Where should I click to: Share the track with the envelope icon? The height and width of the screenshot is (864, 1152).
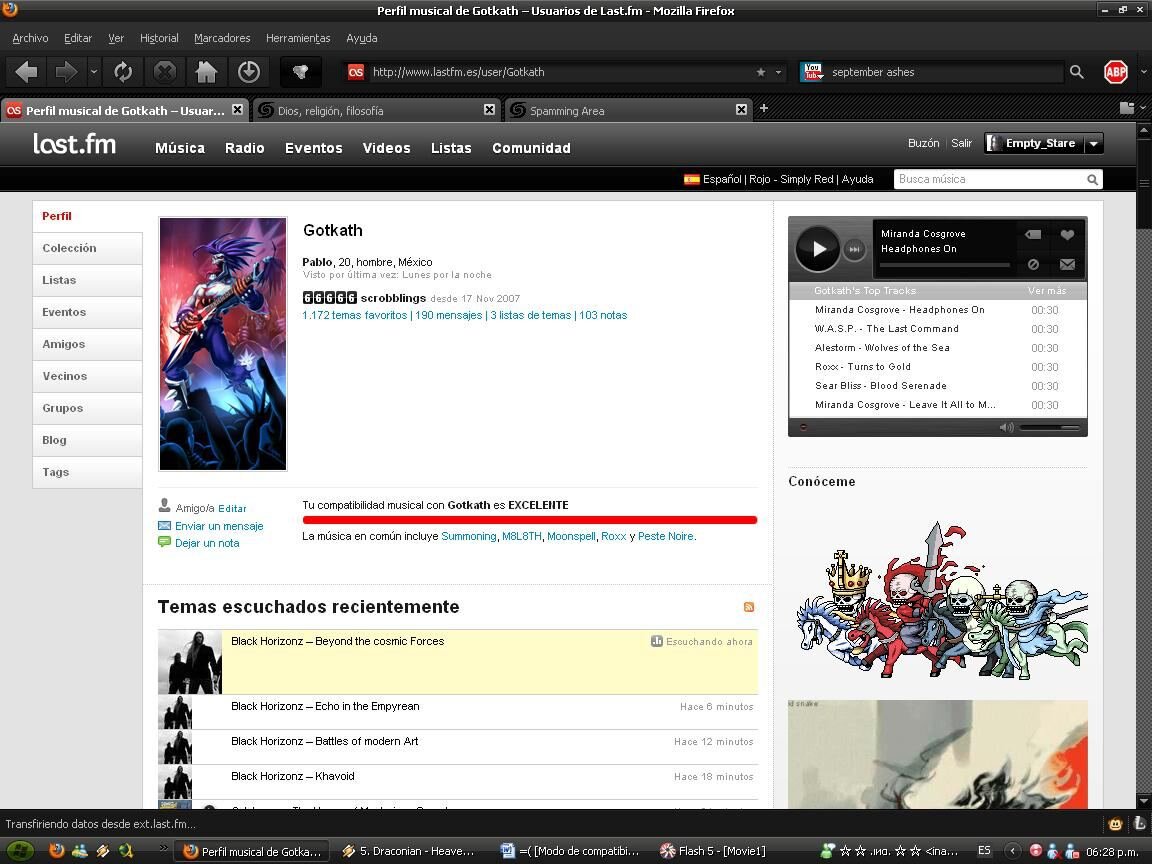point(1067,264)
